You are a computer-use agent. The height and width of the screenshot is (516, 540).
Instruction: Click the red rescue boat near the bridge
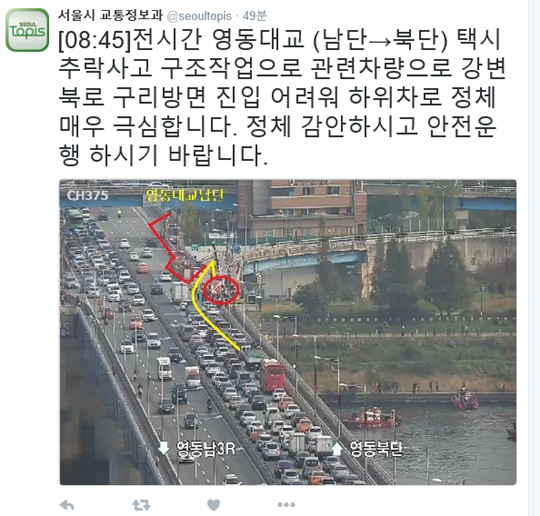pyautogui.click(x=371, y=418)
